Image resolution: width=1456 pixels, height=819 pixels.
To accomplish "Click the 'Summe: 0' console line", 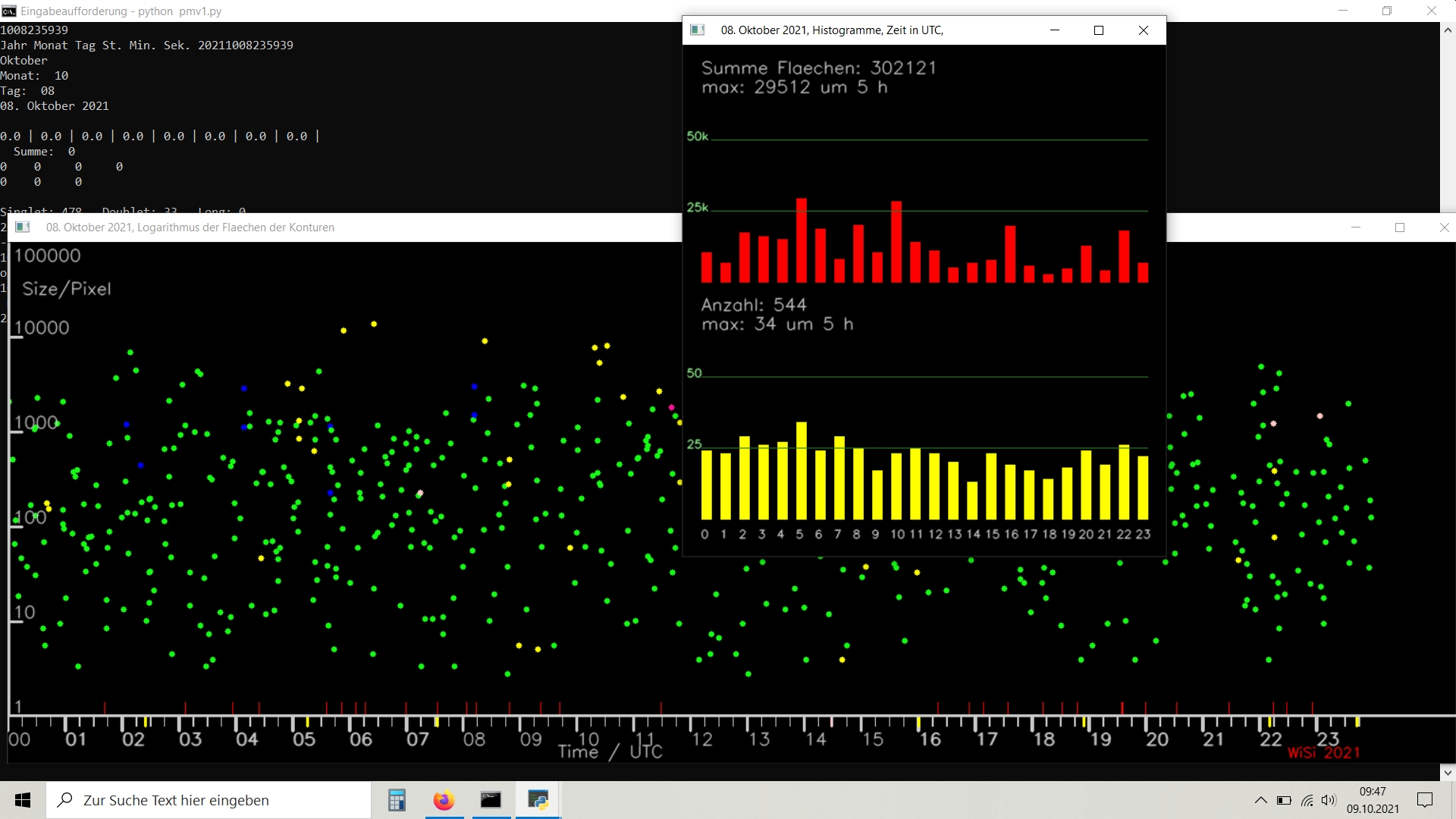I will click(x=44, y=152).
